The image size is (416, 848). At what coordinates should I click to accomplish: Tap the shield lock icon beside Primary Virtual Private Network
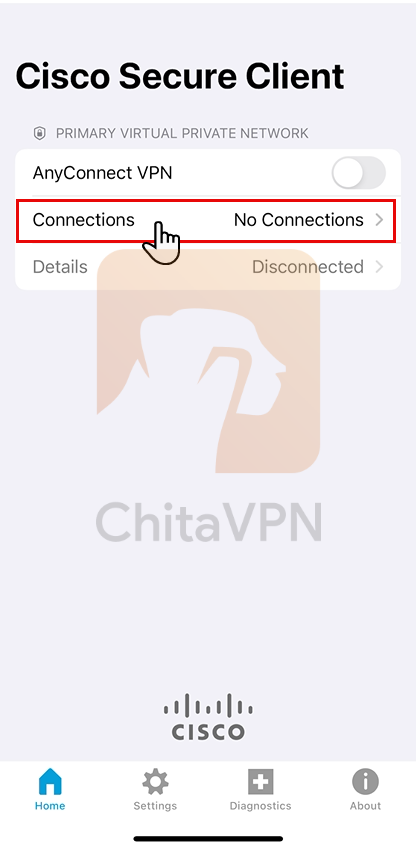coord(39,133)
